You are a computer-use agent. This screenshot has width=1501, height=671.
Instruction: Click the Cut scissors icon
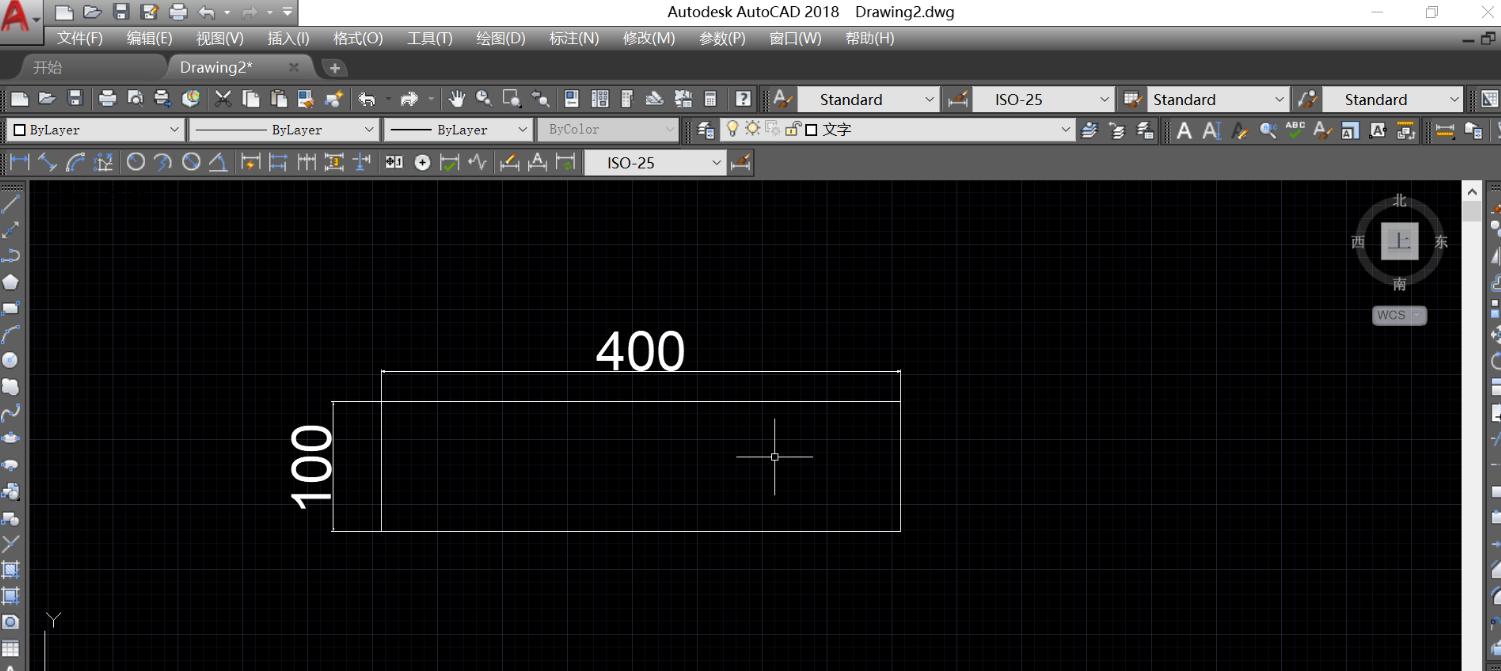tap(223, 99)
